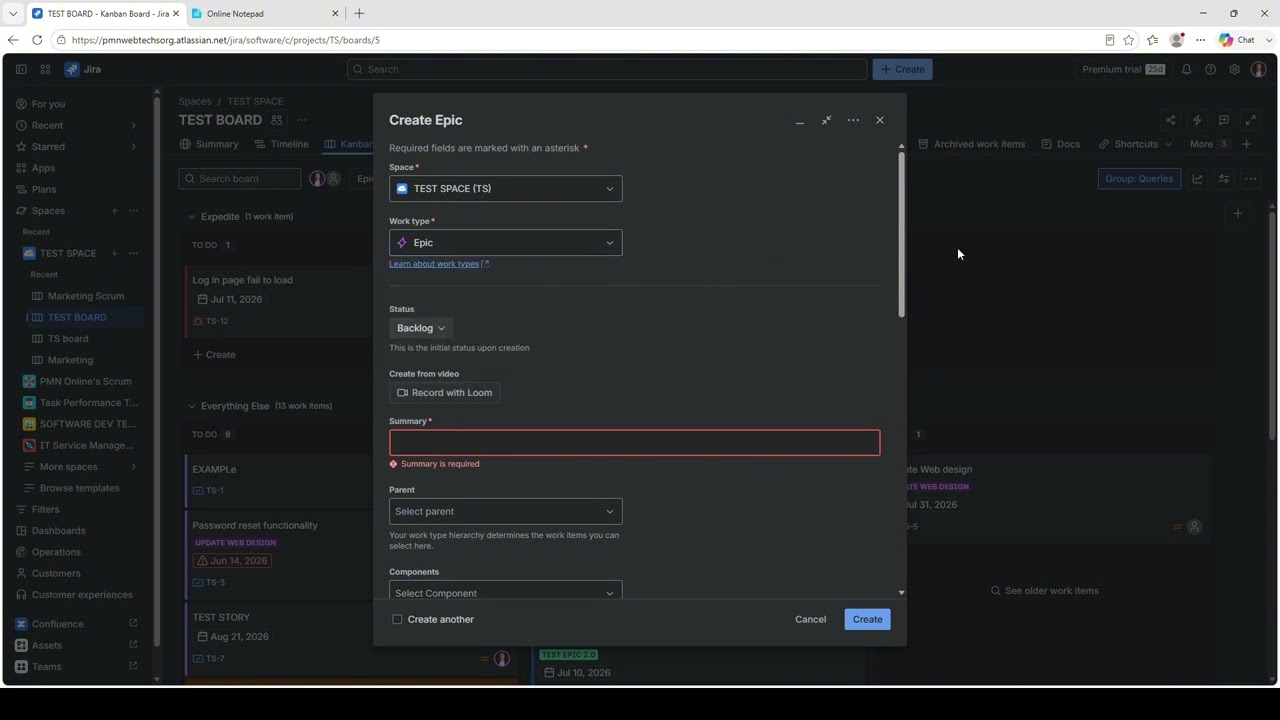The image size is (1280, 720).
Task: Open Marketing Scrum board in the sidebar
Action: click(x=86, y=296)
